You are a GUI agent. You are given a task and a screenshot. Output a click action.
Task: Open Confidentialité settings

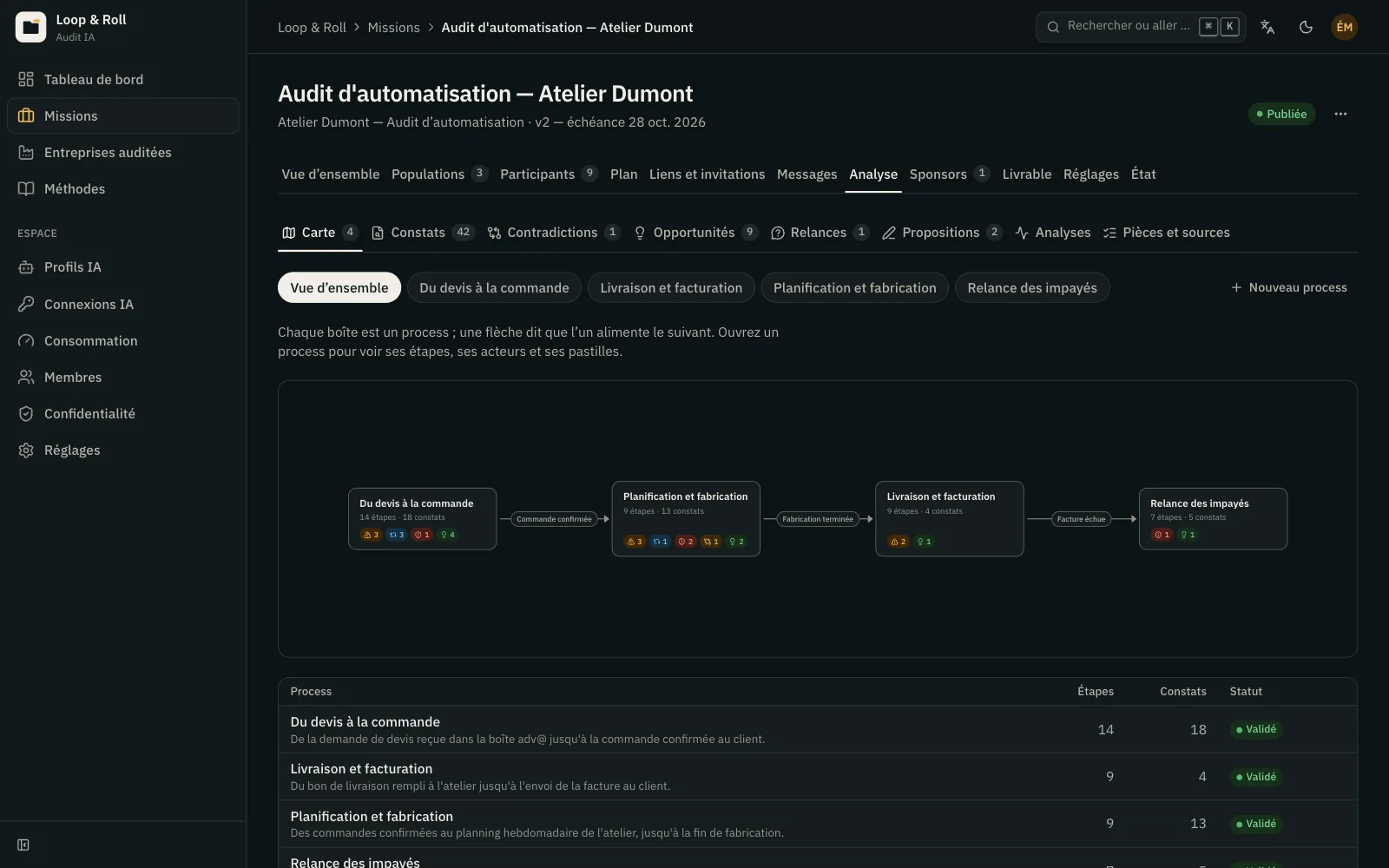coord(122,413)
